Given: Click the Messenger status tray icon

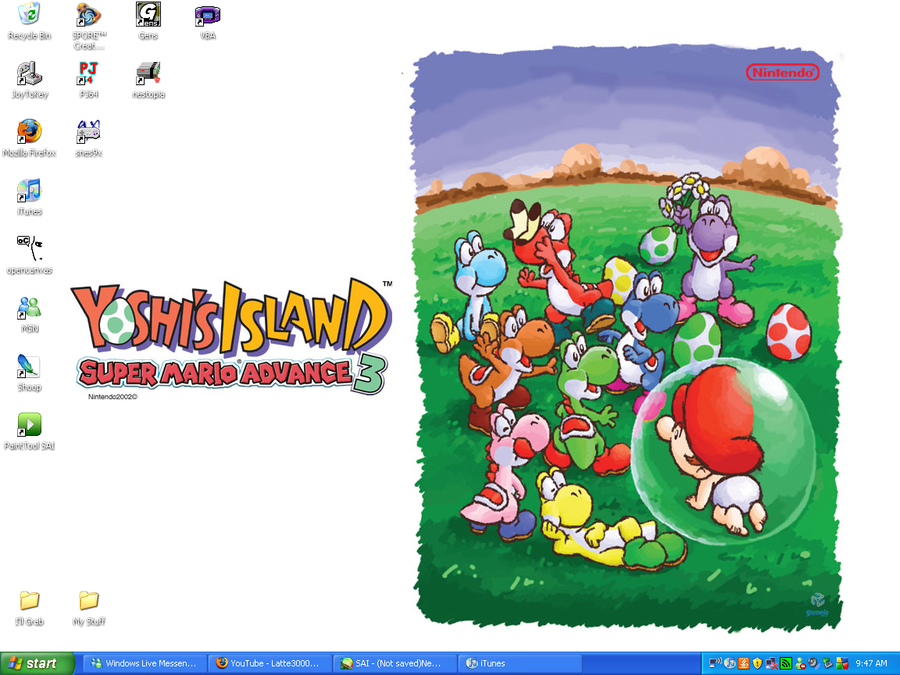Looking at the screenshot, I should [800, 664].
